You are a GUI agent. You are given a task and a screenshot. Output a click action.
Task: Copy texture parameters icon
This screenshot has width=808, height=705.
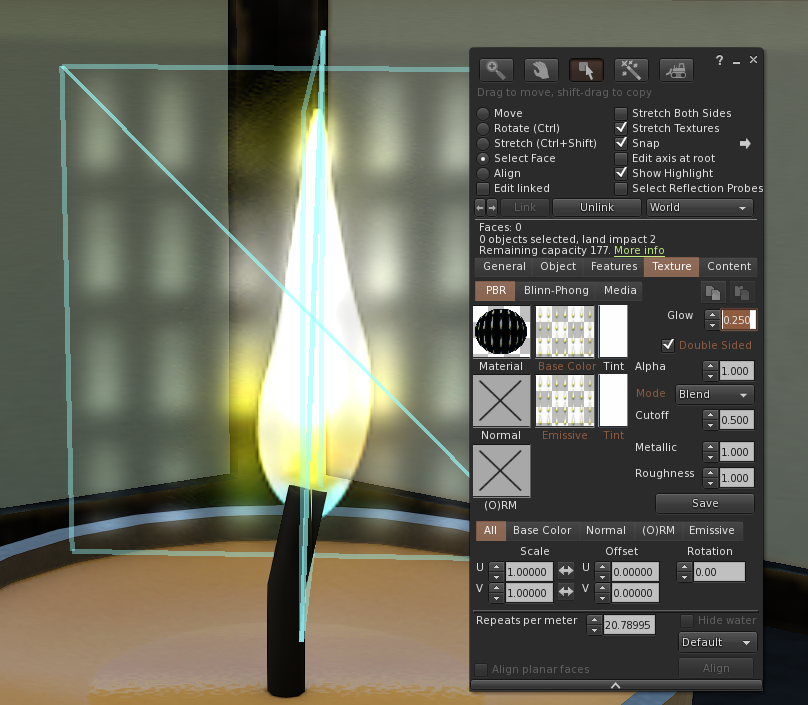713,292
